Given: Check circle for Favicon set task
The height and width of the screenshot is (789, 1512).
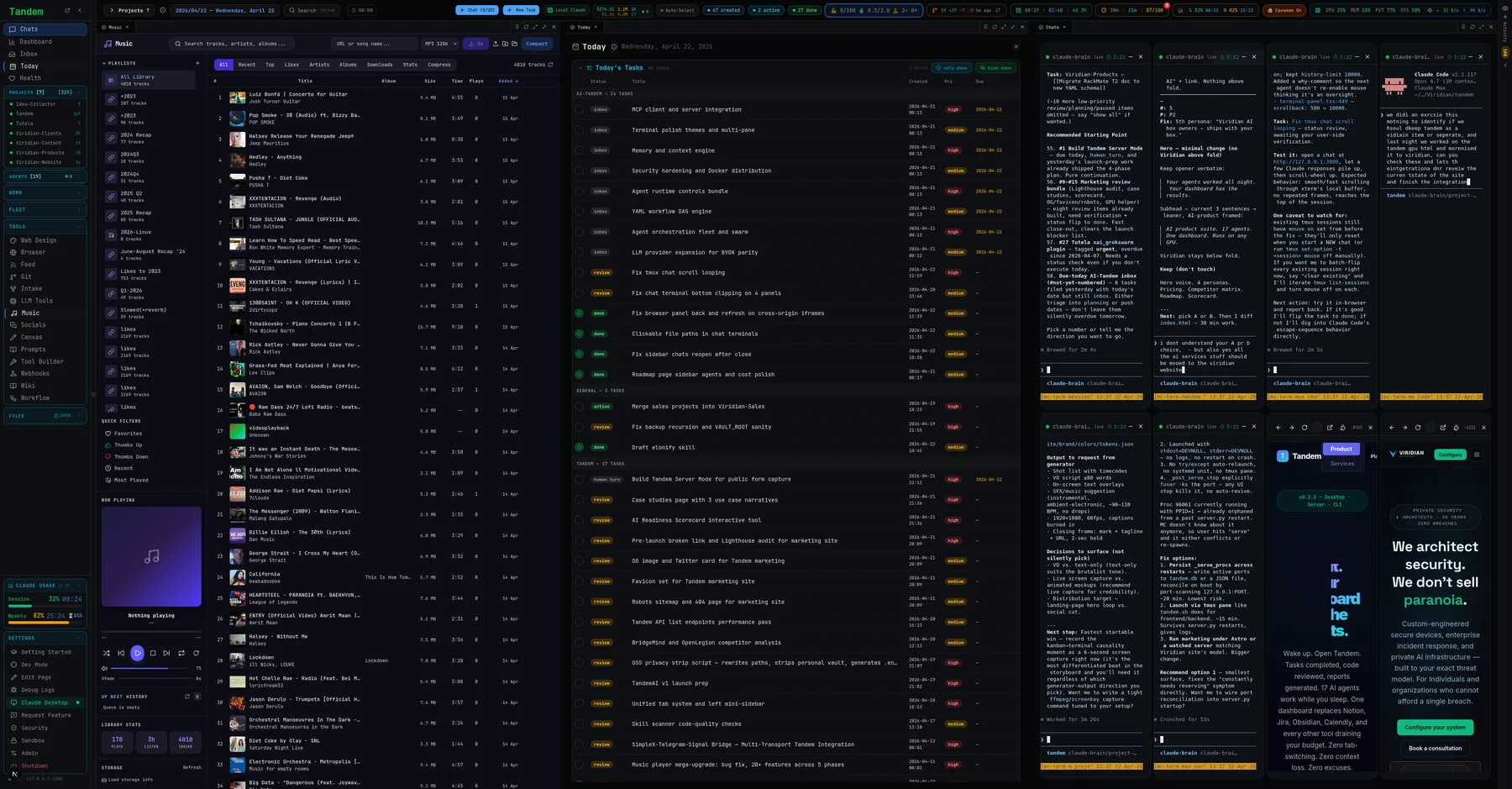Looking at the screenshot, I should [x=579, y=581].
